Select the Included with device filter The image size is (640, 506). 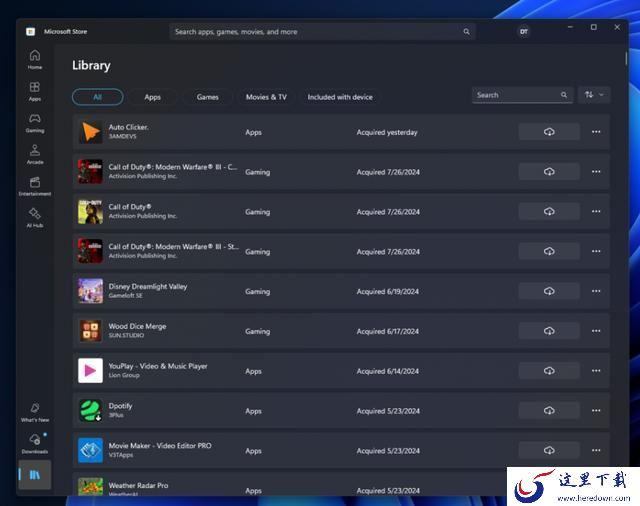(340, 97)
